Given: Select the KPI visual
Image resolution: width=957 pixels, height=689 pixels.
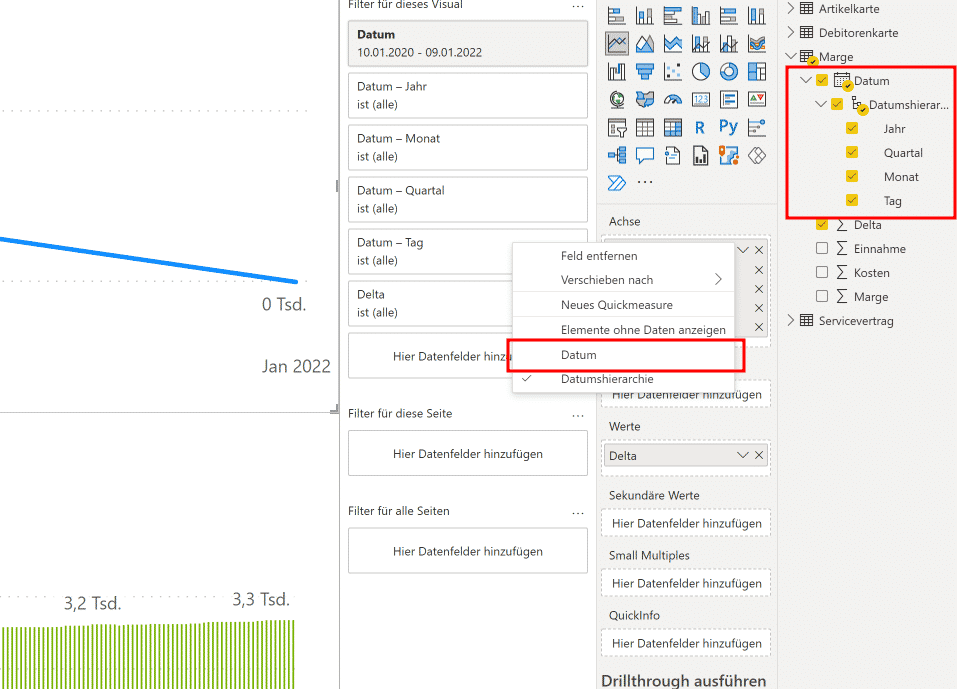Looking at the screenshot, I should (757, 99).
